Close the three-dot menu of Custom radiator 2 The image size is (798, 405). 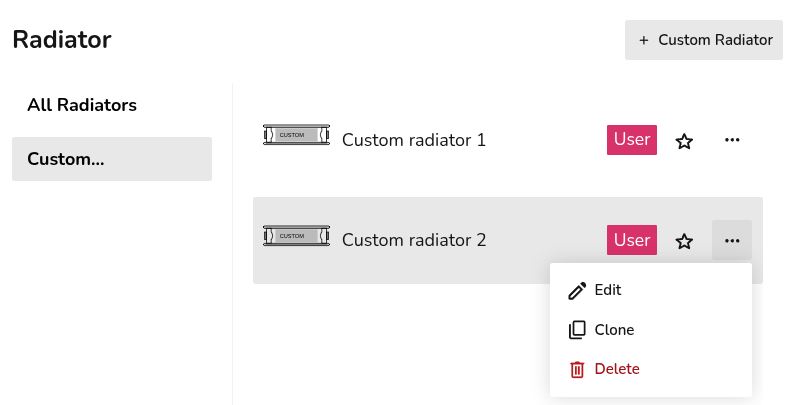(732, 240)
